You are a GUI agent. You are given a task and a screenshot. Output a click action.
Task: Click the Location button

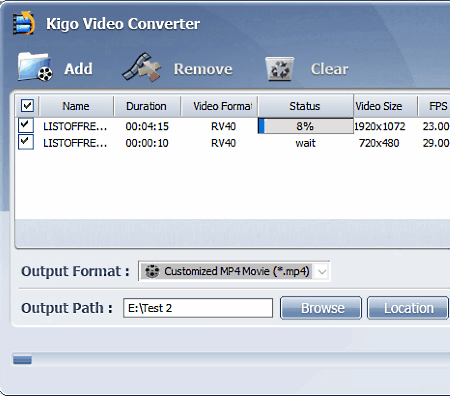pos(408,308)
